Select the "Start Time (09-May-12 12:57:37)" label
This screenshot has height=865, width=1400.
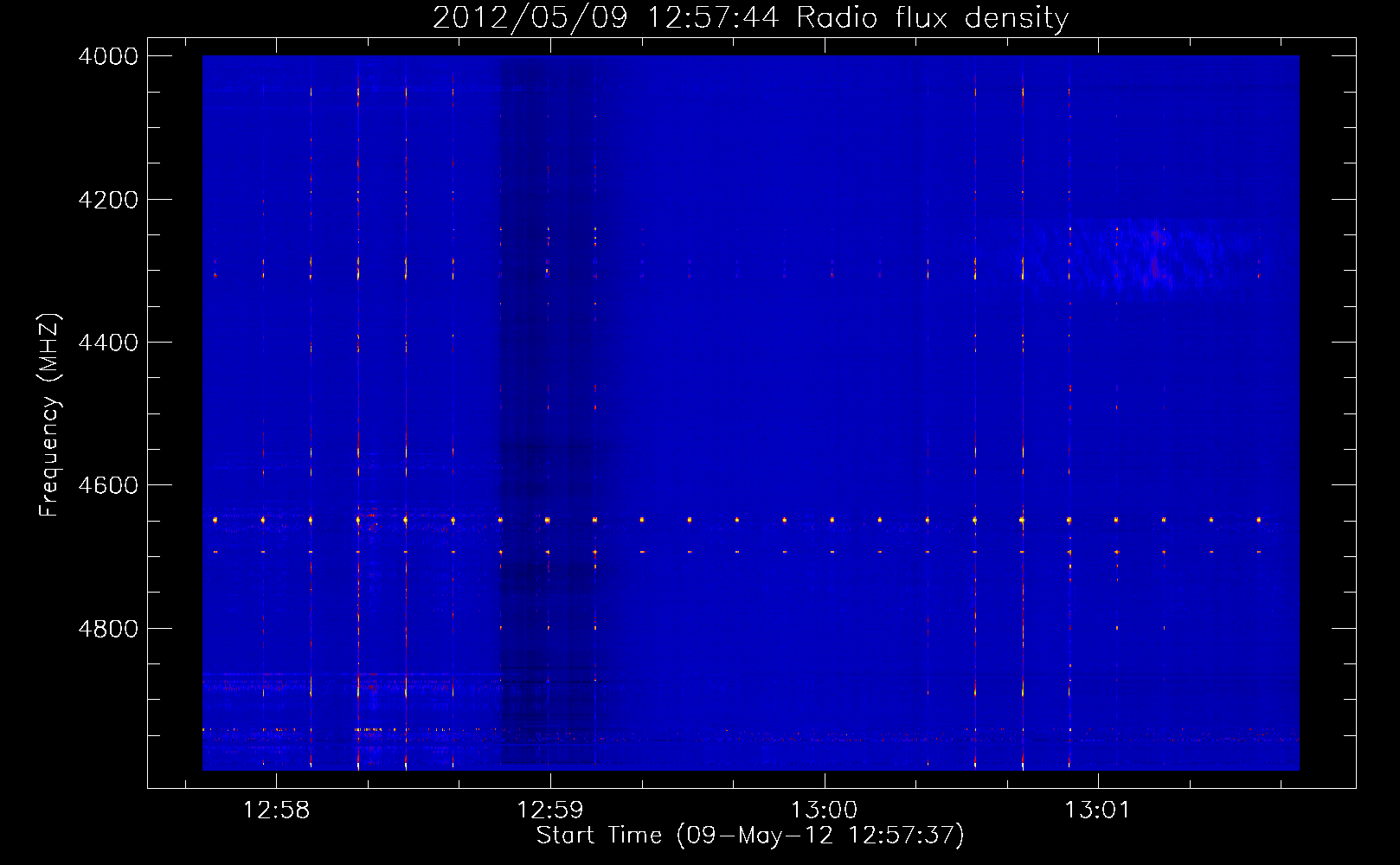pos(750,836)
